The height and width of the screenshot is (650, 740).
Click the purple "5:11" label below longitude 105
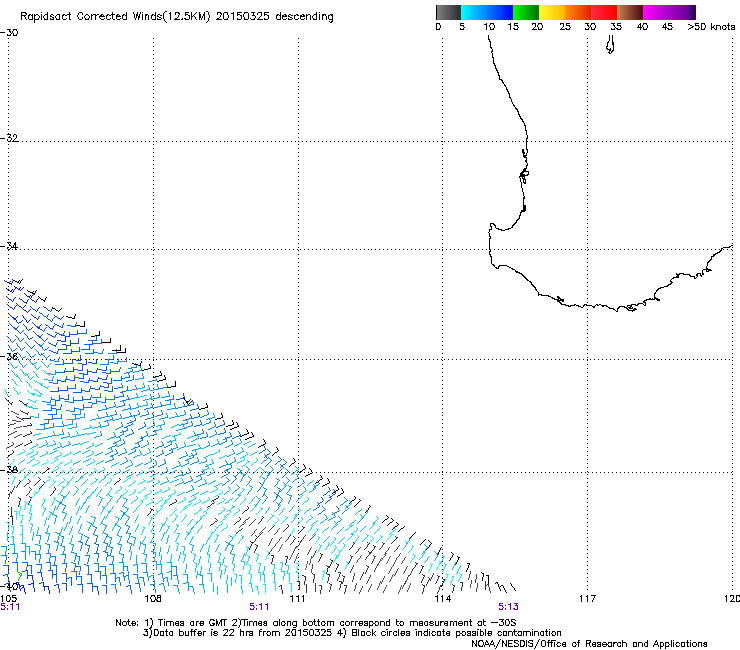[x=10, y=607]
